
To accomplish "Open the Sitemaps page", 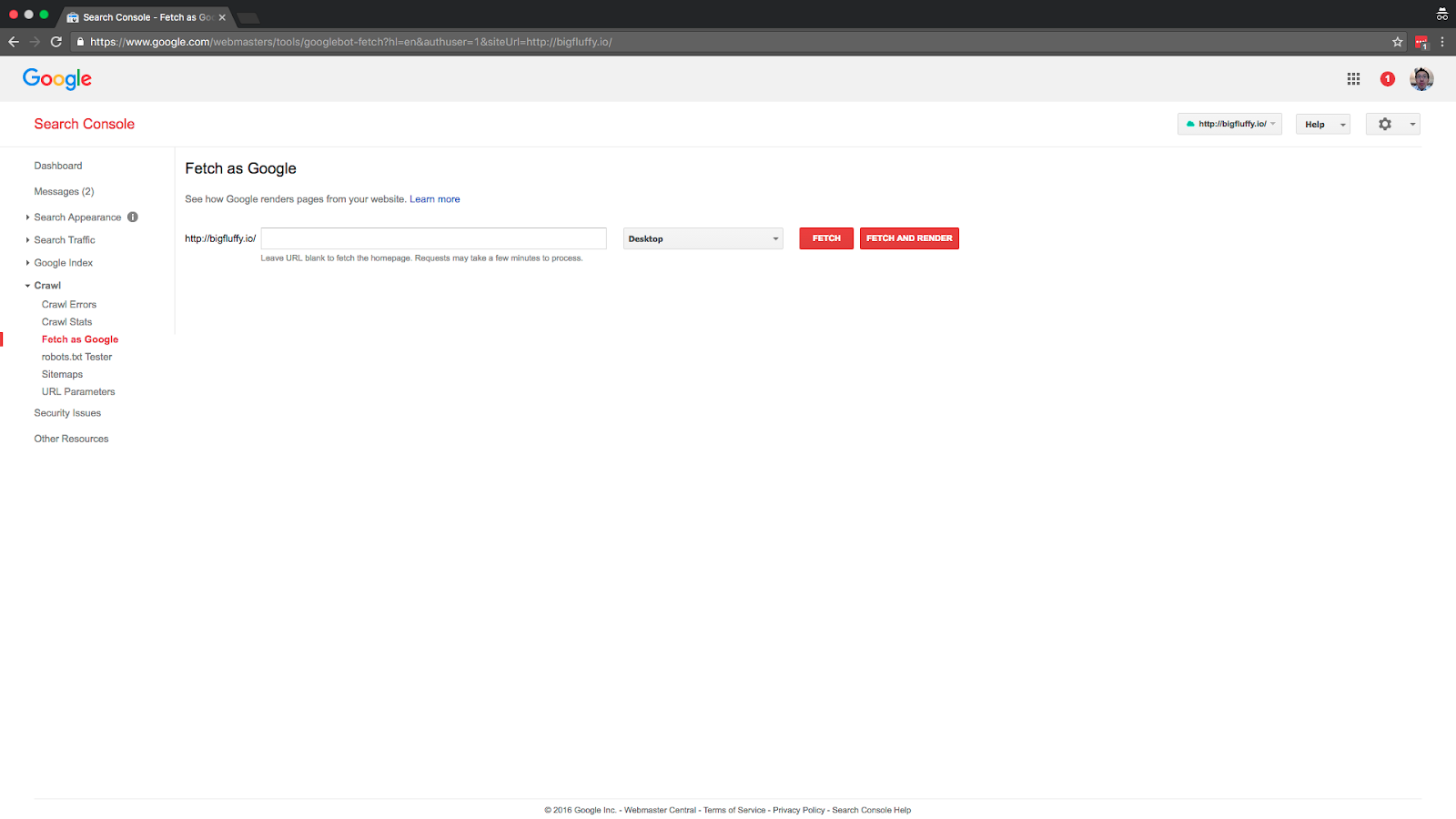I will (x=62, y=375).
